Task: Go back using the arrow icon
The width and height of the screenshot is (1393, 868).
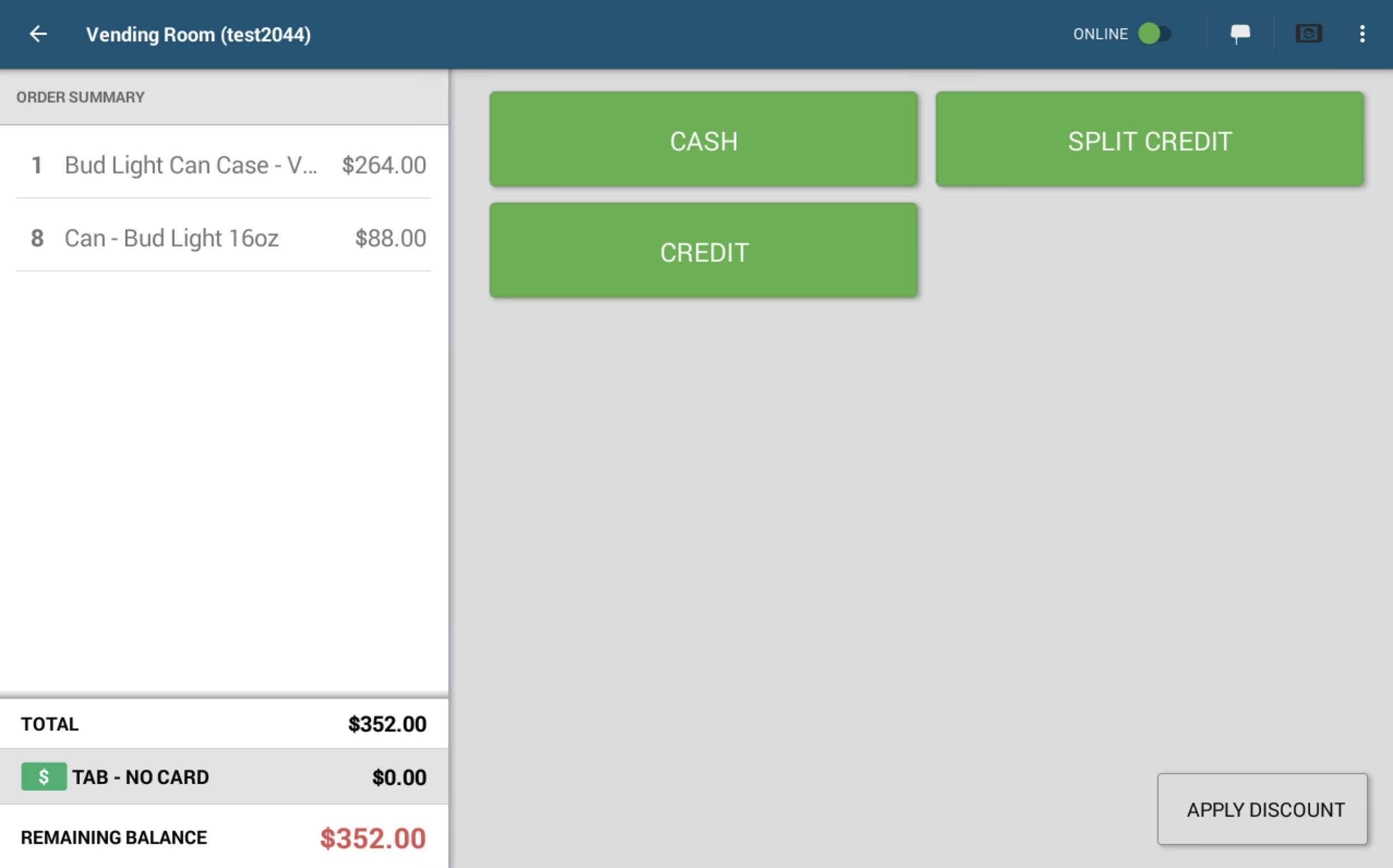Action: coord(38,34)
